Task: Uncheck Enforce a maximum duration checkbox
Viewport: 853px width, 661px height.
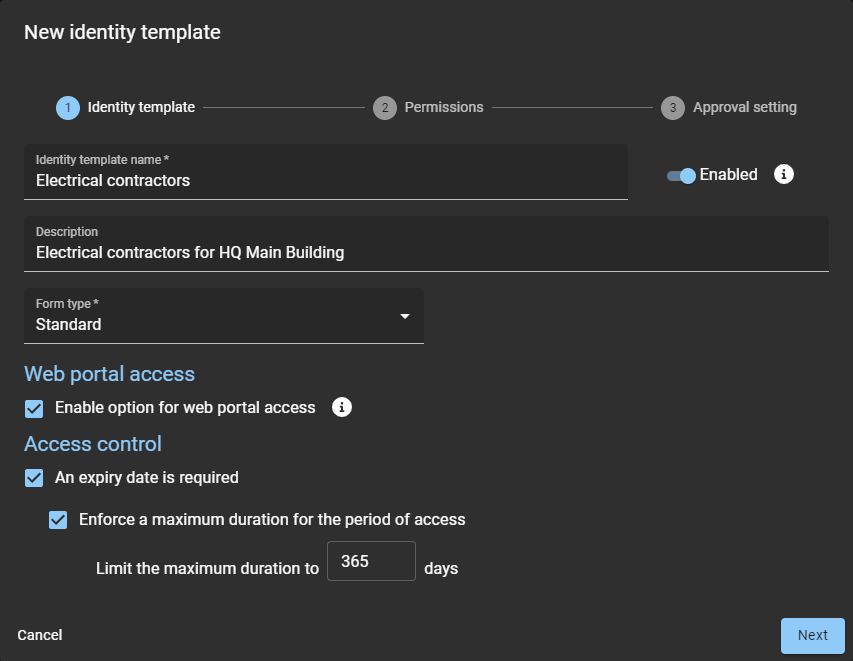Action: click(x=58, y=520)
